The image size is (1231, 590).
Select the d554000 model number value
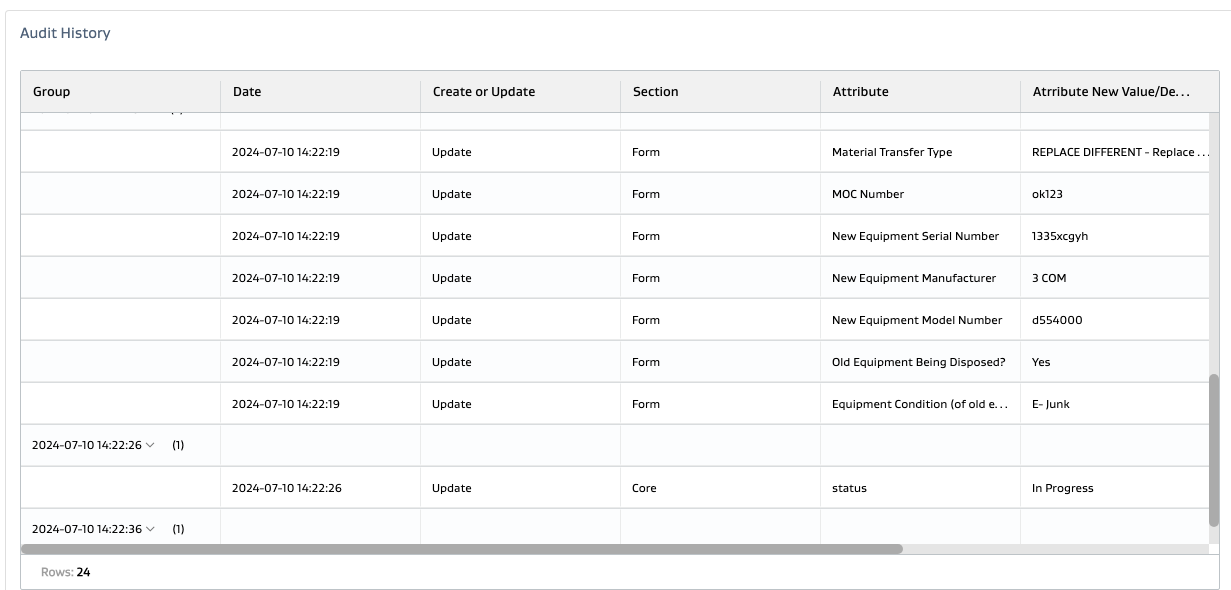pos(1057,320)
